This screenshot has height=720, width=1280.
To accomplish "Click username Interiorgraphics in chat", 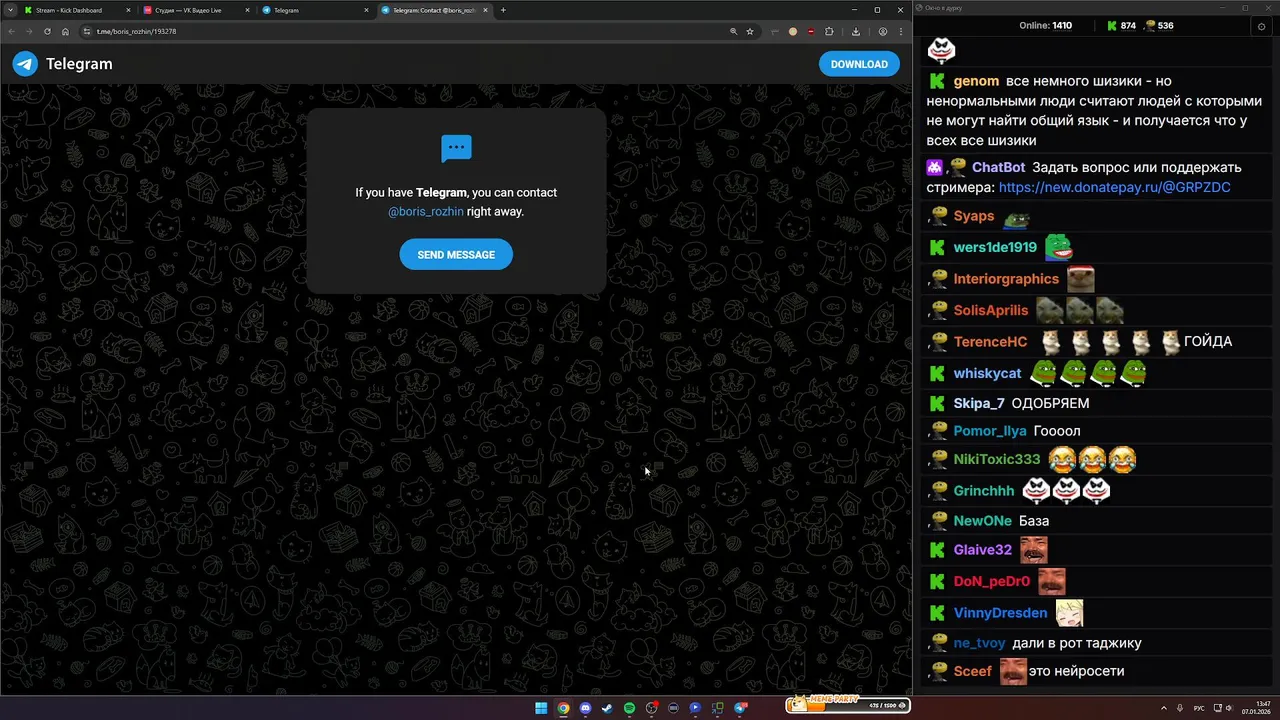I will 1006,279.
